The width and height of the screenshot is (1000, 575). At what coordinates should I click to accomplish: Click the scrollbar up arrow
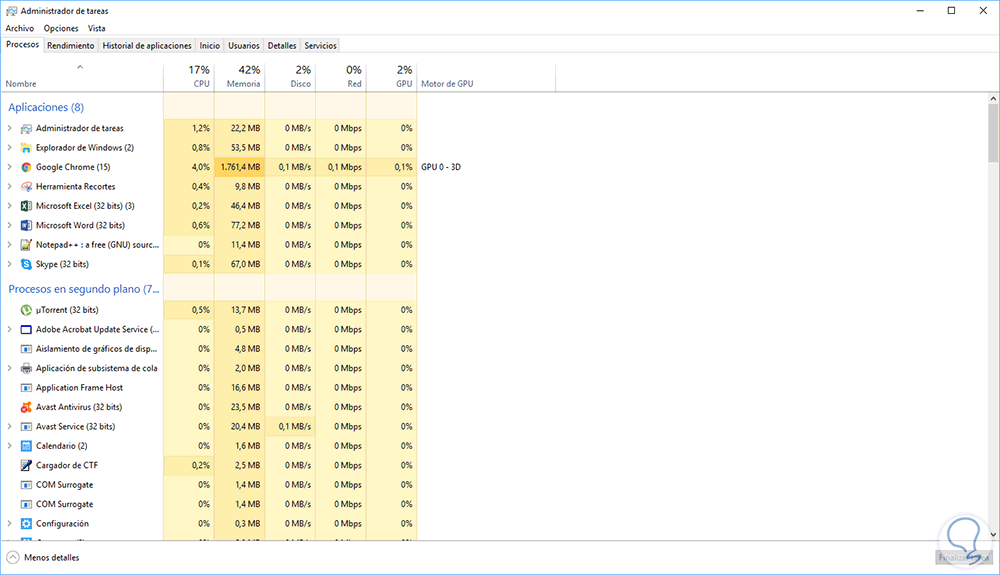point(993,99)
